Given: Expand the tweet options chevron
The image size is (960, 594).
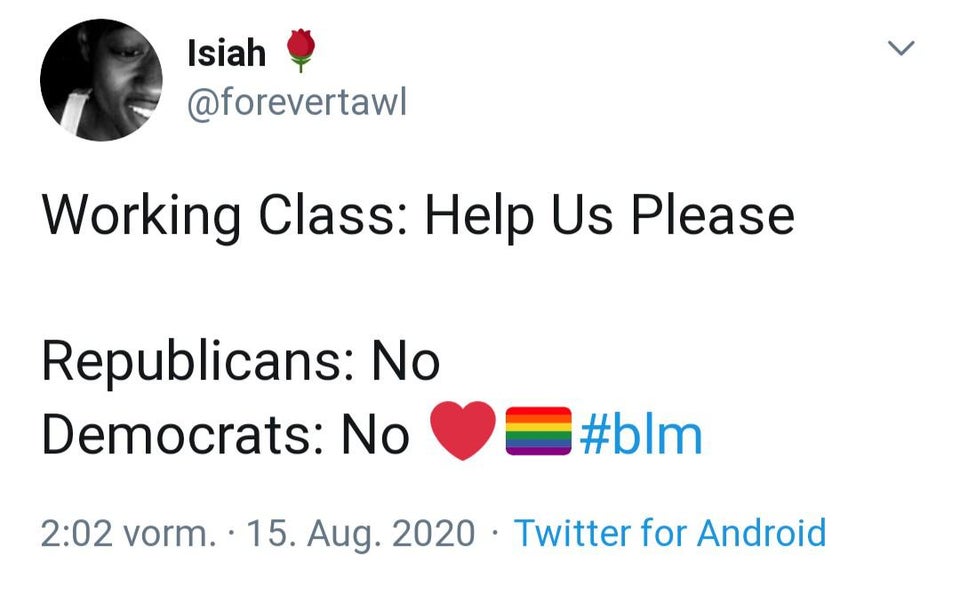Looking at the screenshot, I should [x=902, y=48].
